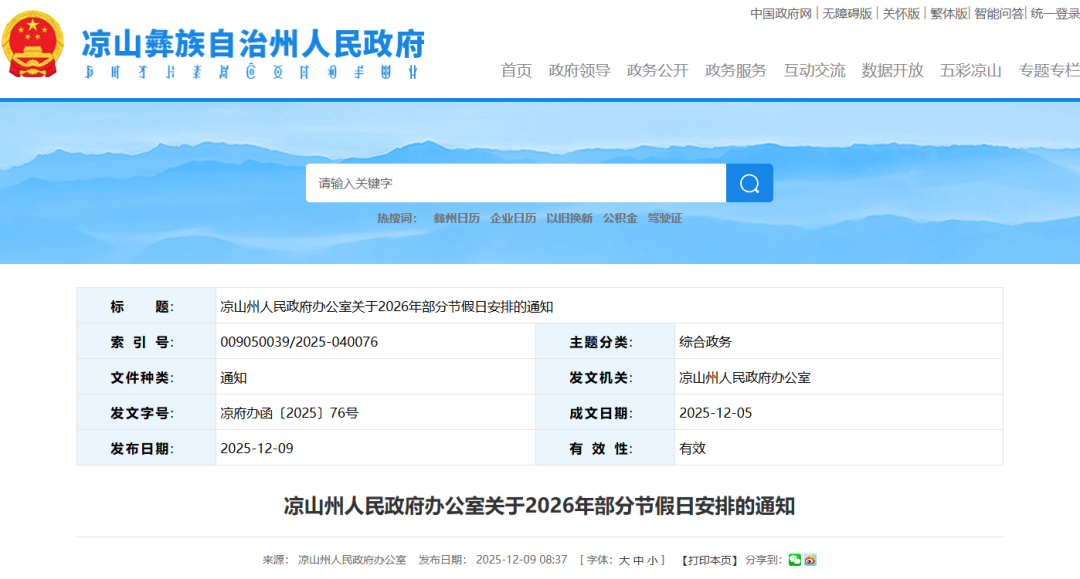Viewport: 1080px width, 579px height.
Task: Switch to 关怀版 care mode
Action: [x=902, y=14]
